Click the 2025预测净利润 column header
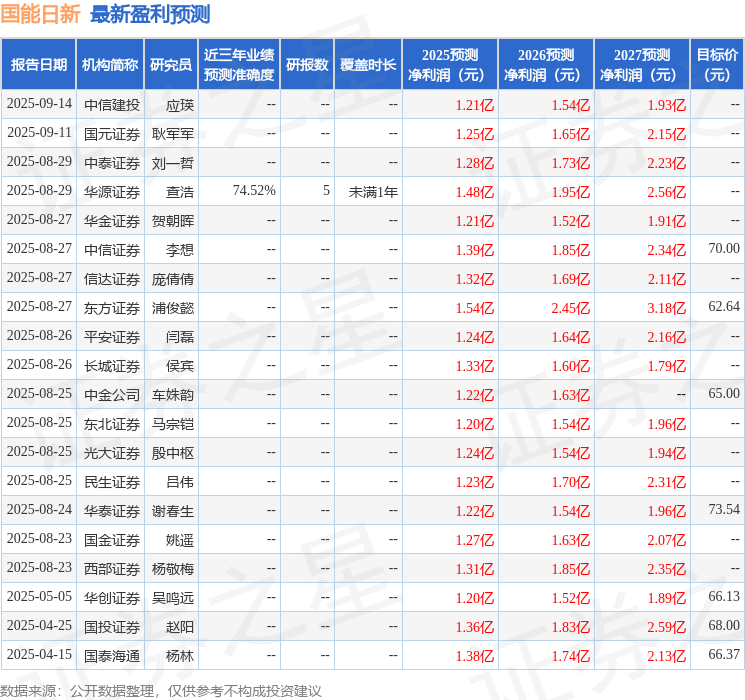Screen dimensions: 745x700 pyautogui.click(x=450, y=64)
